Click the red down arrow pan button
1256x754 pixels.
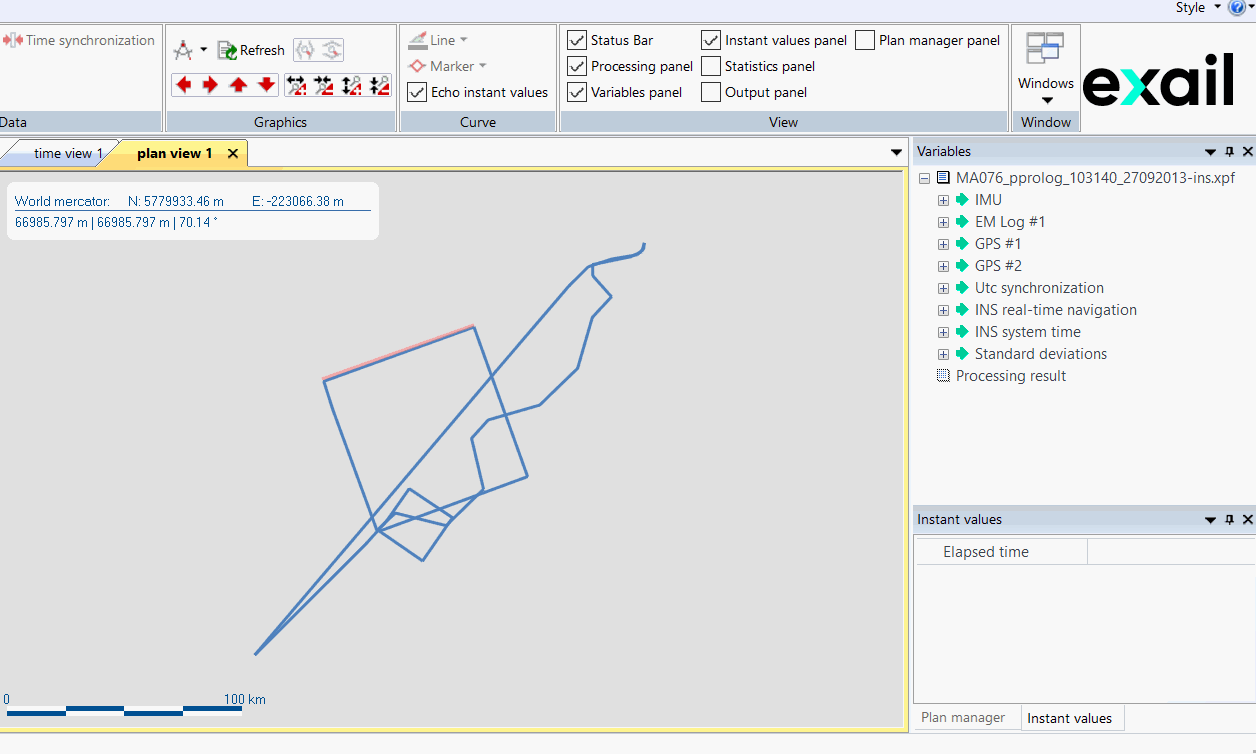(266, 85)
